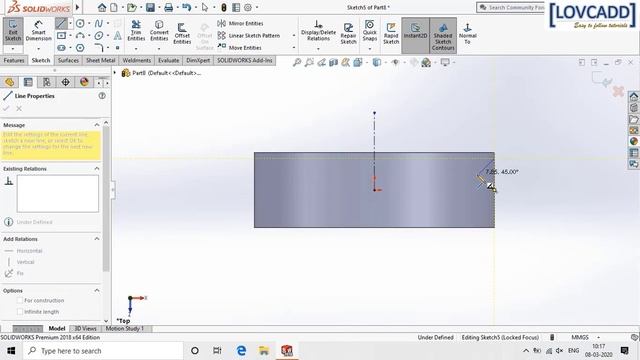Screen dimensions: 640x360
Task: Click Zoom to Fit icon
Action: point(297,62)
